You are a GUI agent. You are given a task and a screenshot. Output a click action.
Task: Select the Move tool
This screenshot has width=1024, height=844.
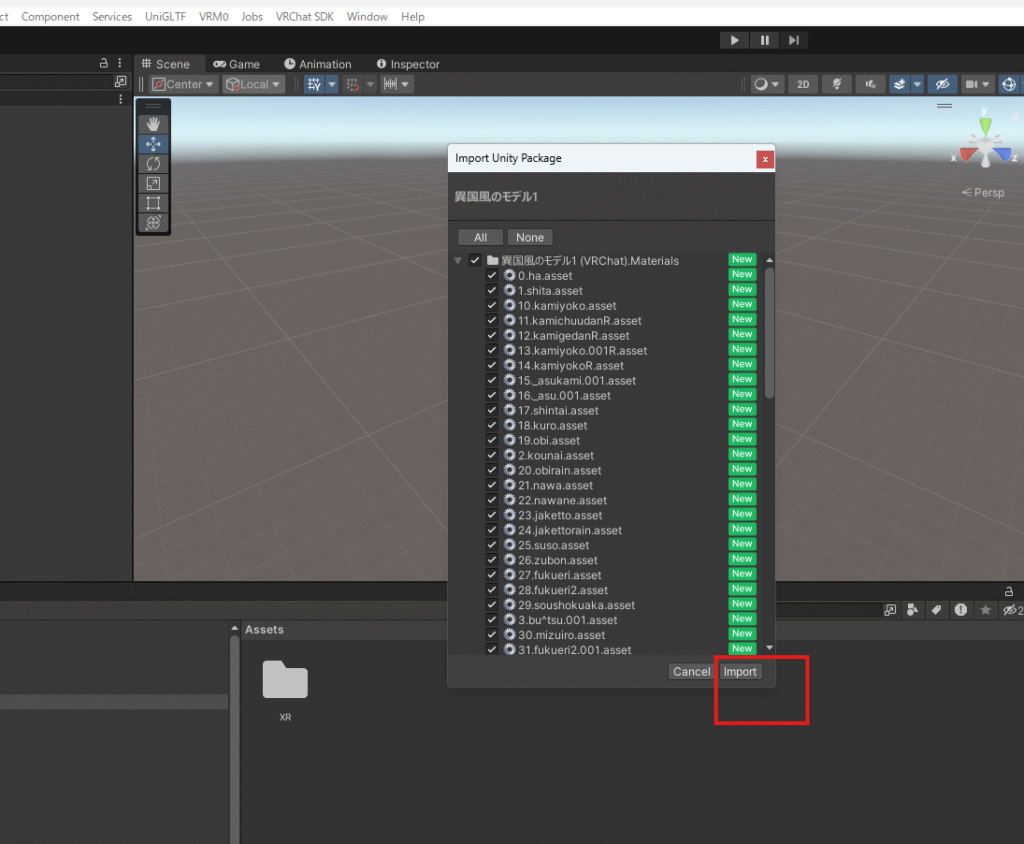point(153,144)
